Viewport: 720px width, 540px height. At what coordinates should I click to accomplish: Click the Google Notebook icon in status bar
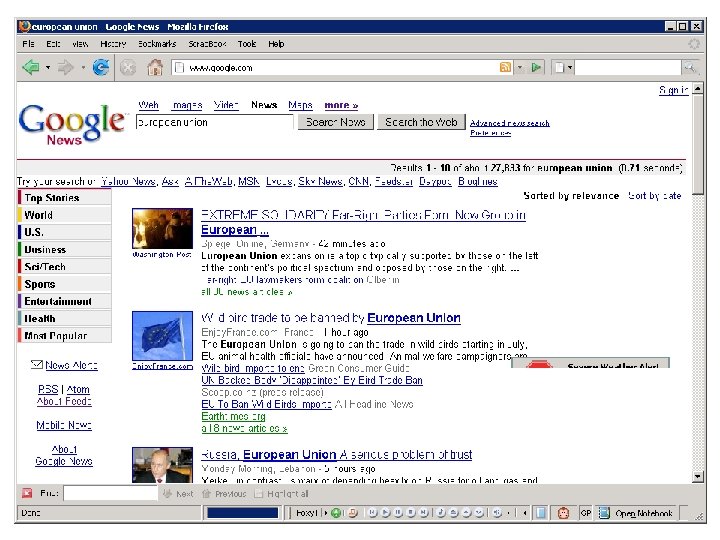click(x=604, y=513)
